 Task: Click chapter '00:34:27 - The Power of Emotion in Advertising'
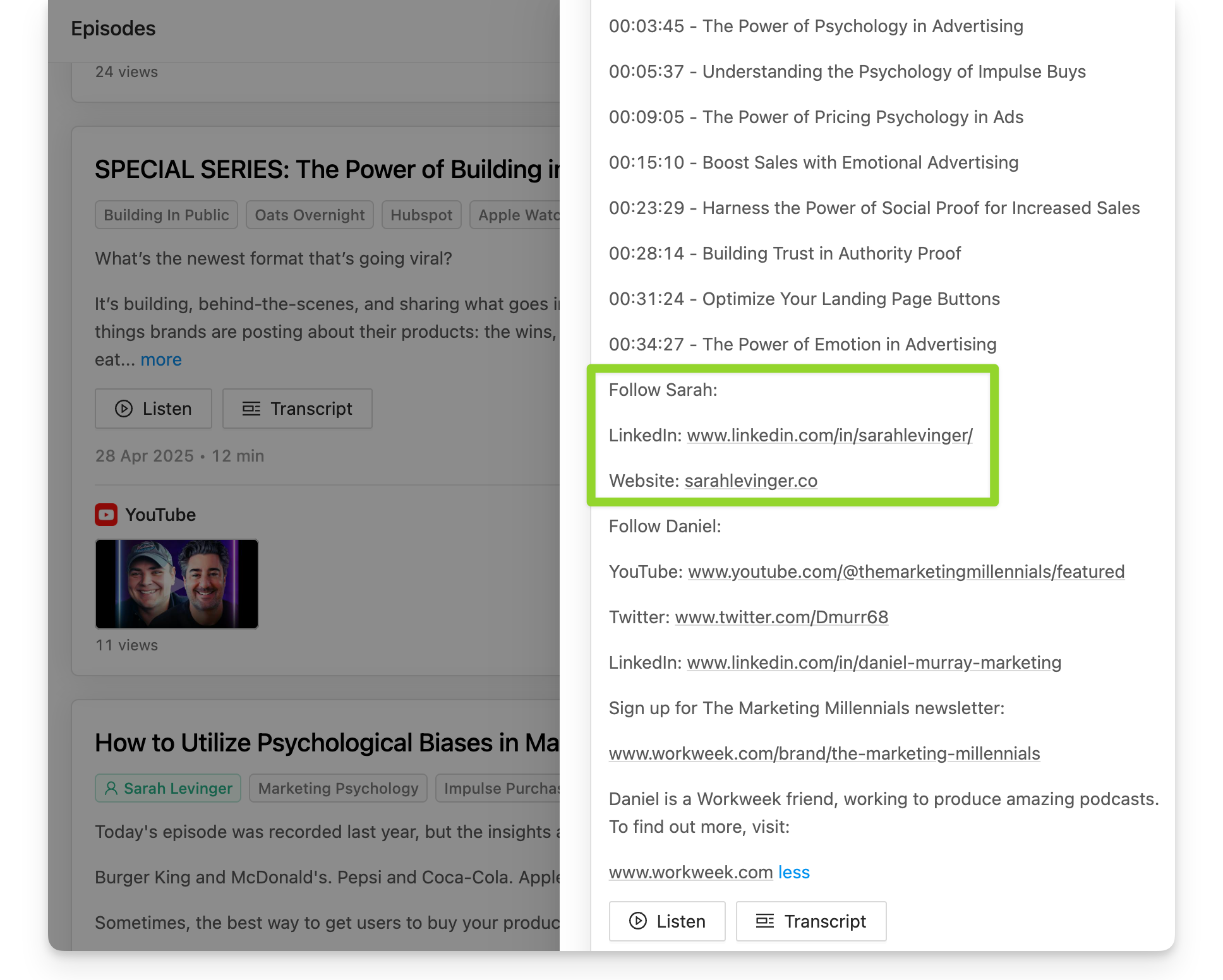pyautogui.click(x=803, y=344)
